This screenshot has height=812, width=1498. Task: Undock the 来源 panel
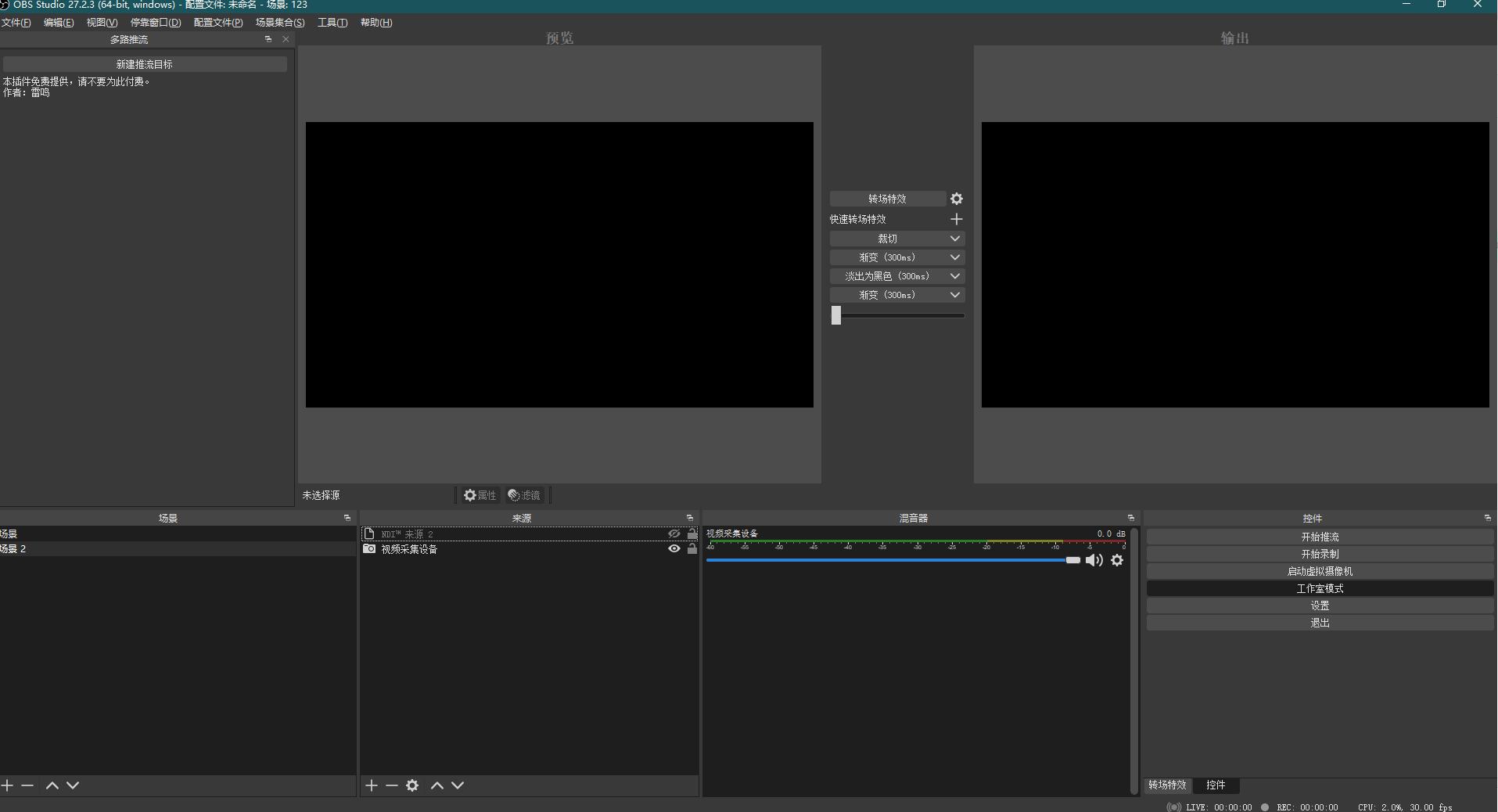pyautogui.click(x=690, y=518)
